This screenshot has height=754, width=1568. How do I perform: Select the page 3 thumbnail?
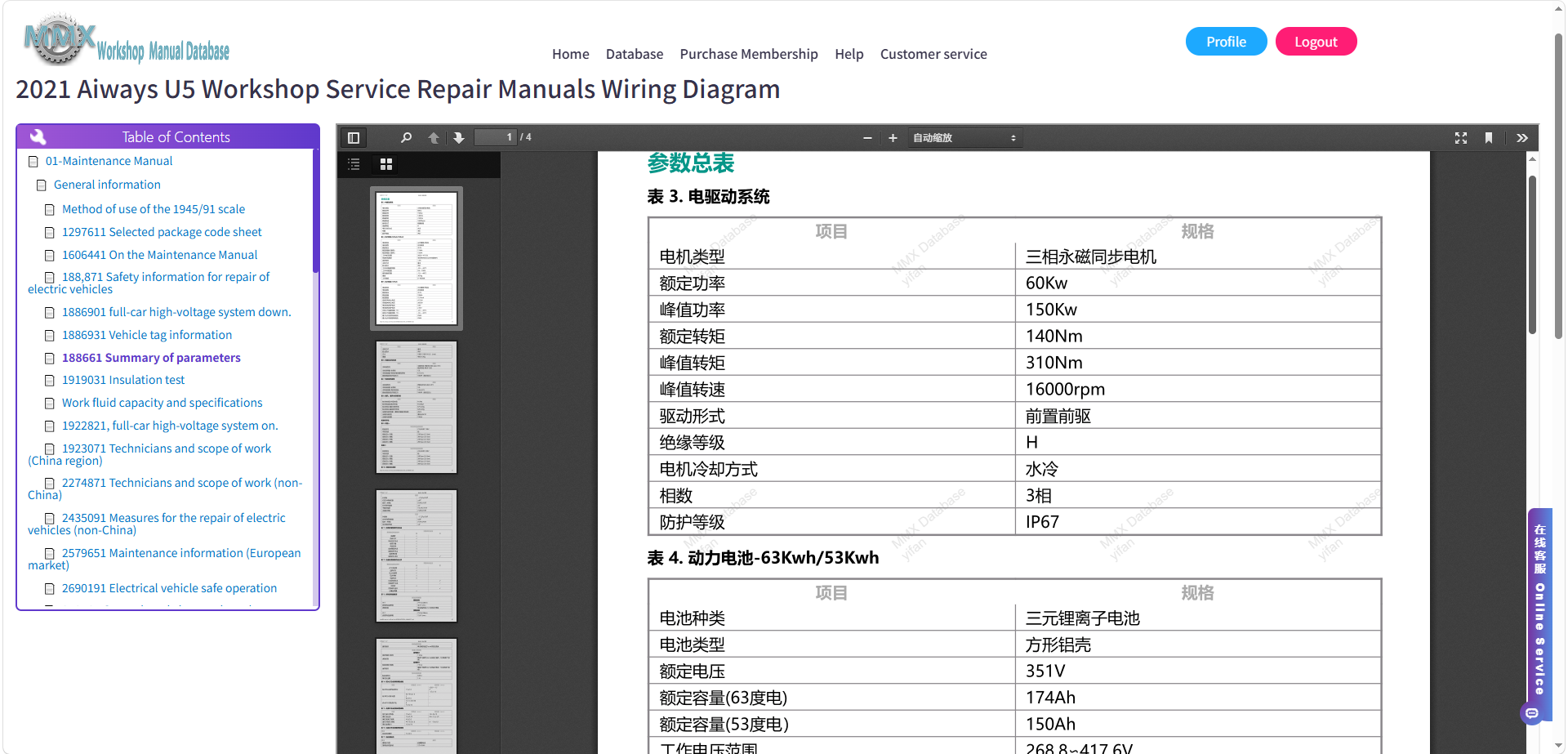tap(416, 555)
